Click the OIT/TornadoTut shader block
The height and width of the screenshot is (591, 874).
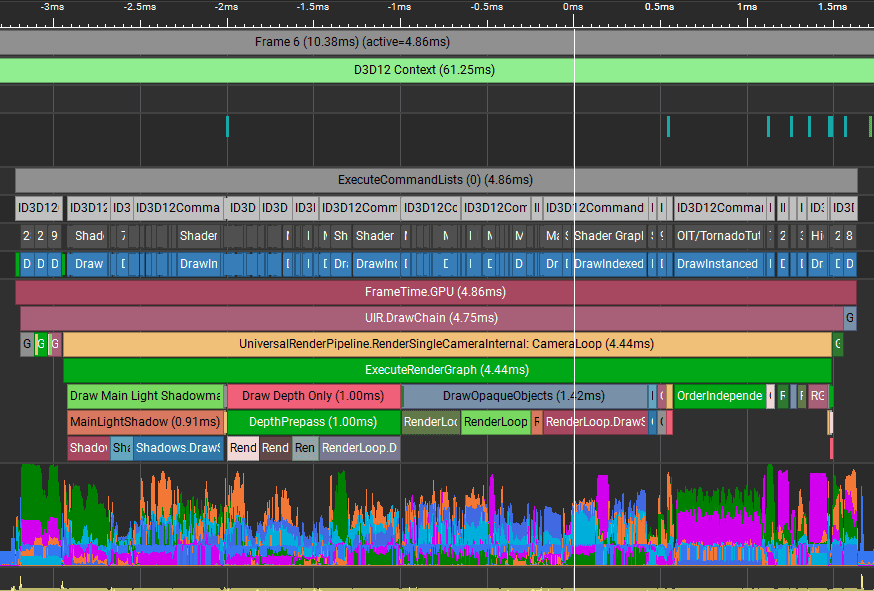click(x=719, y=236)
